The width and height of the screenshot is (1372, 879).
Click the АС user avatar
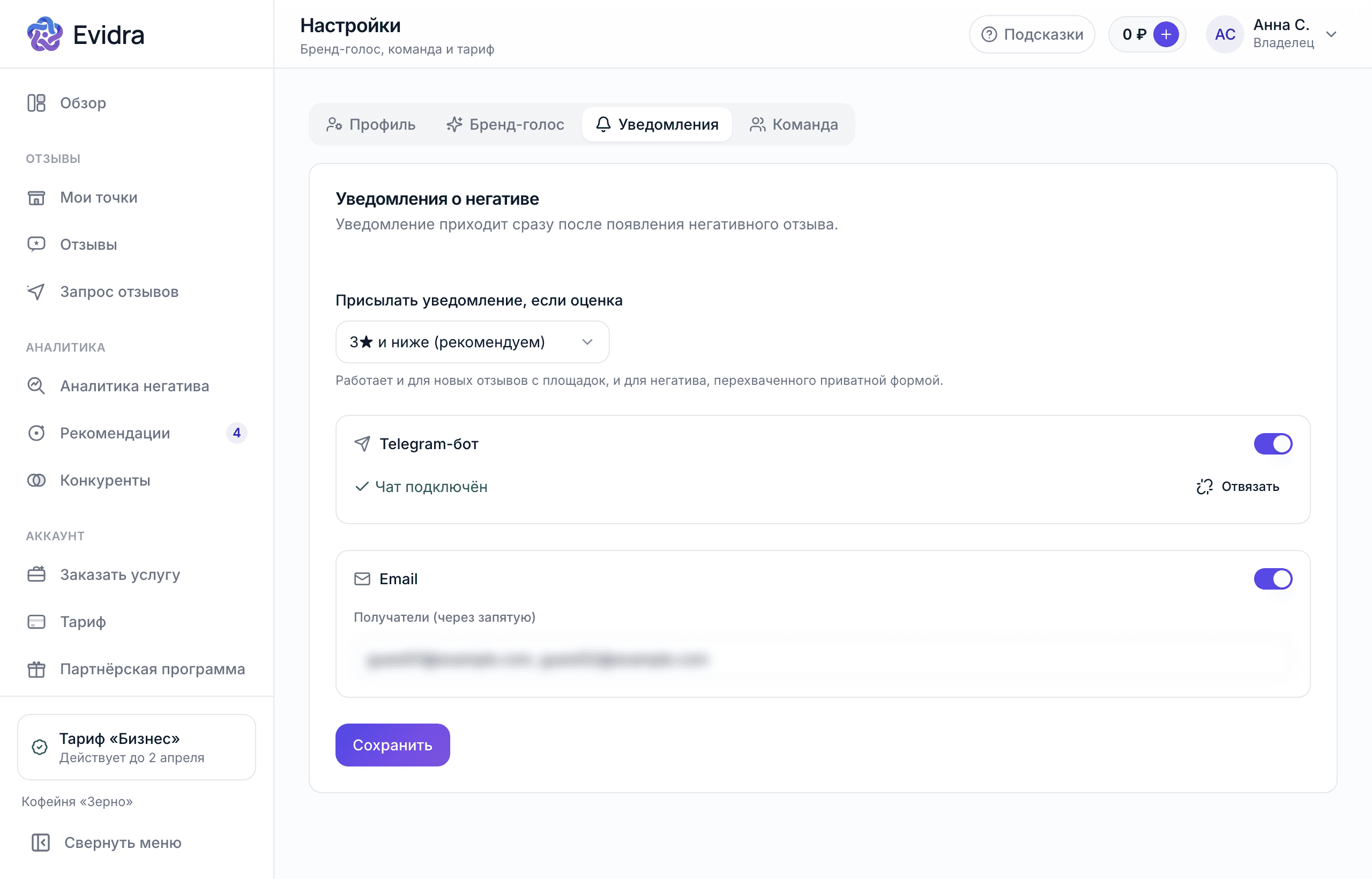(x=1225, y=34)
